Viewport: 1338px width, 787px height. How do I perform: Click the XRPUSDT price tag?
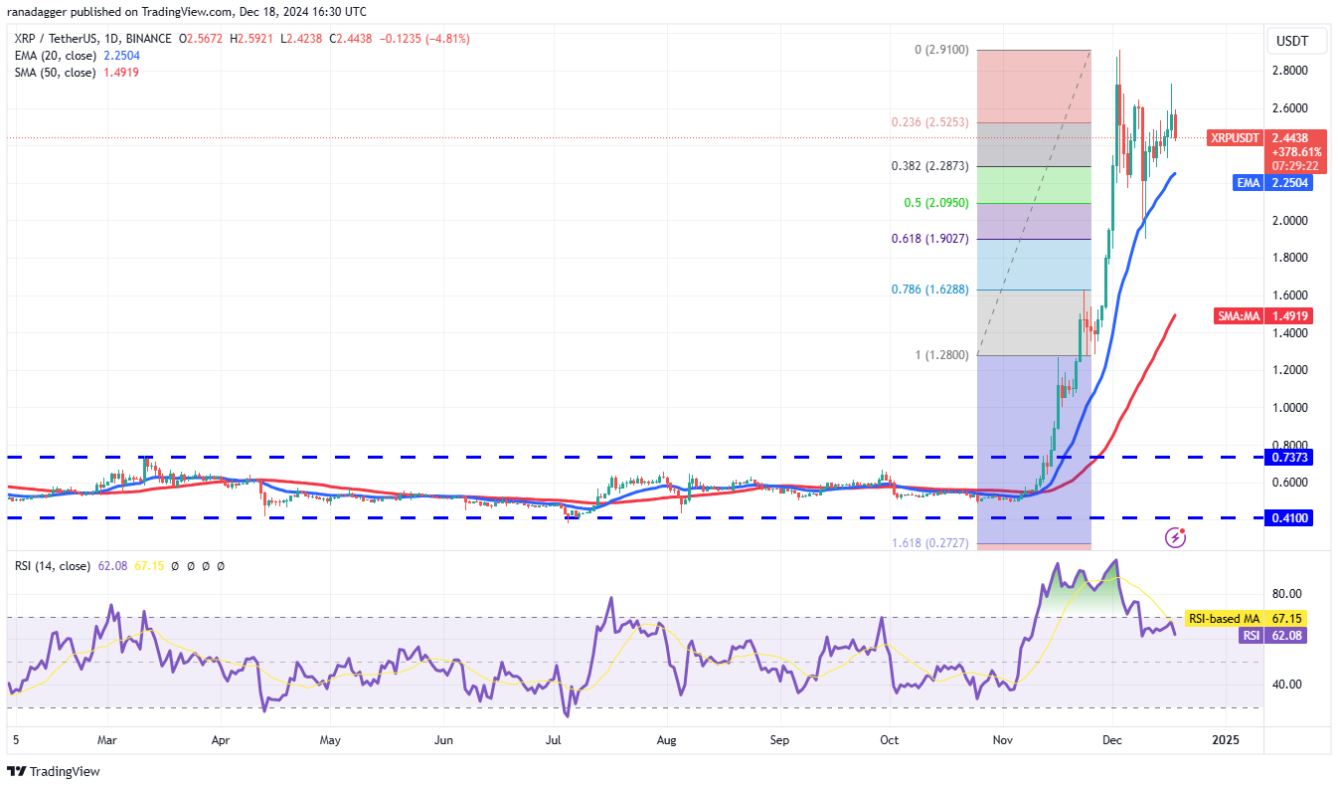(x=1233, y=138)
